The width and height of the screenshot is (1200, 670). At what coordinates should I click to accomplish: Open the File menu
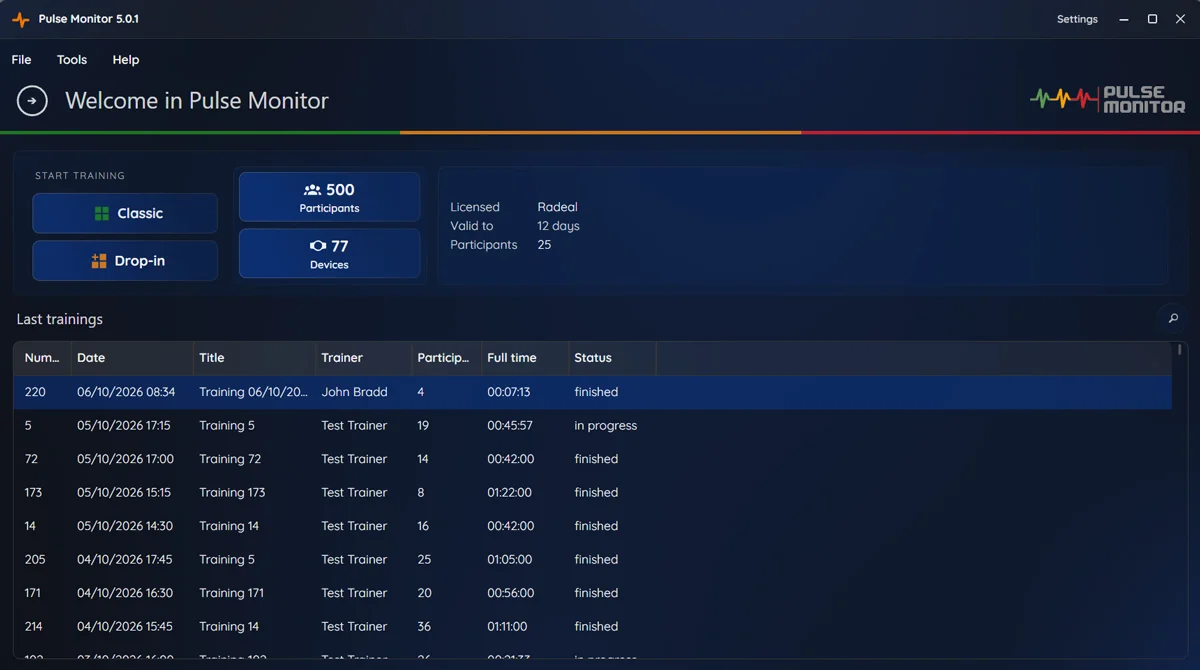[21, 60]
